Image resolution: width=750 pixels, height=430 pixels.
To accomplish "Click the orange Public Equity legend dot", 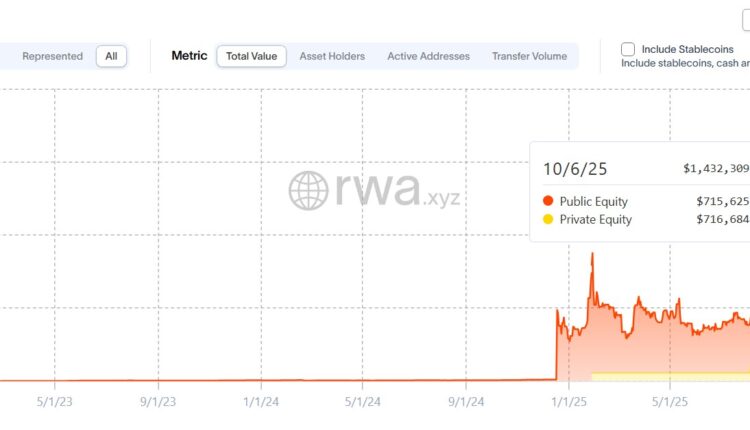I will point(547,201).
